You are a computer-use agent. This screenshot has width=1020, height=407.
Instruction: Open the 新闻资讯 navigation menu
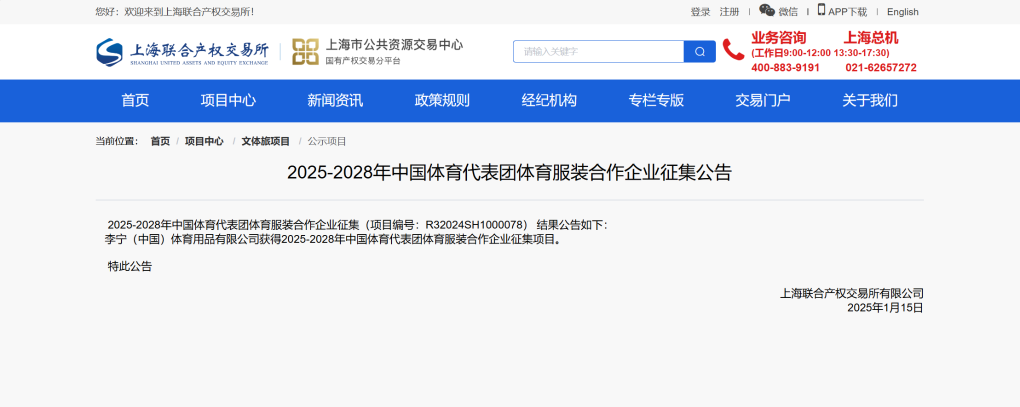point(335,100)
